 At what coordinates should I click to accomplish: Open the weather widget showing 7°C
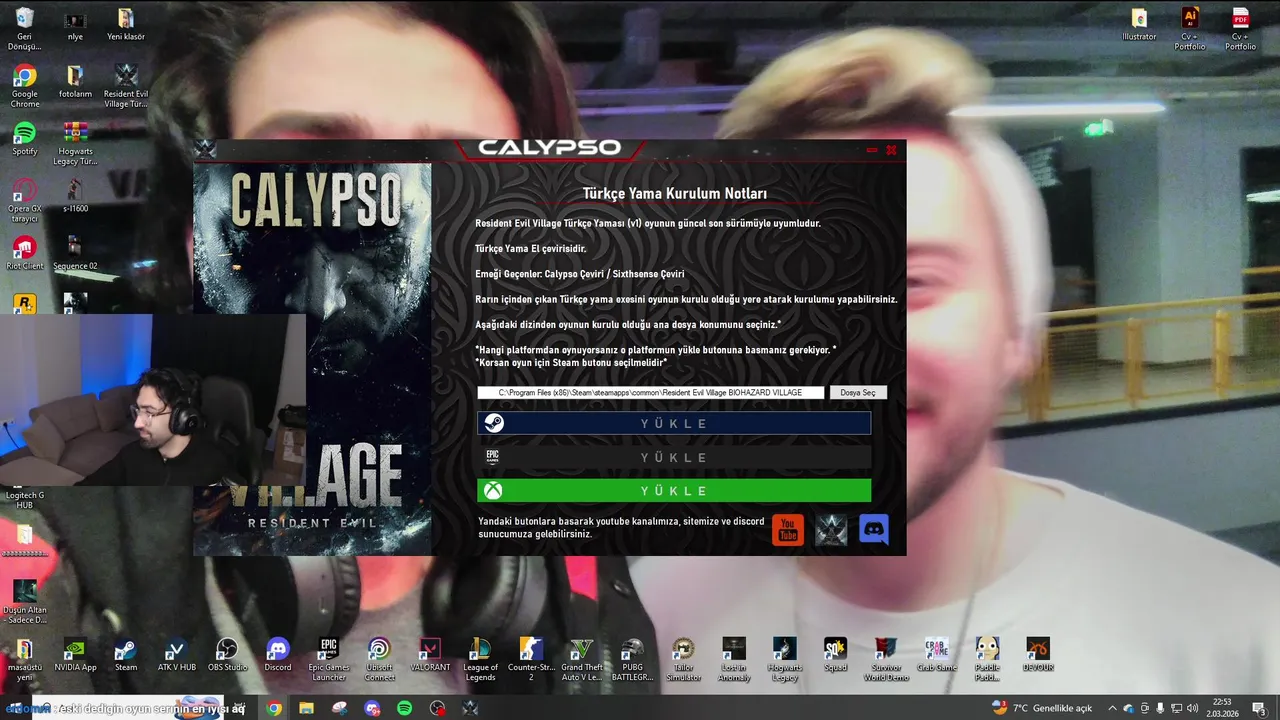click(1042, 708)
